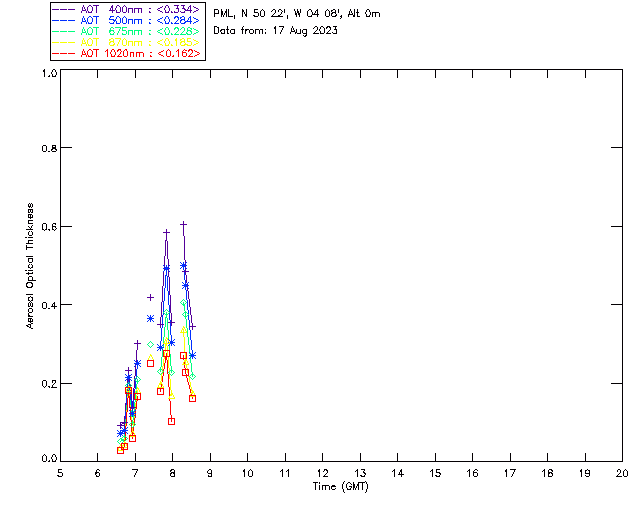The height and width of the screenshot is (512, 640).
Task: Click the last red square marker near 8.5 hours
Action: point(192,398)
